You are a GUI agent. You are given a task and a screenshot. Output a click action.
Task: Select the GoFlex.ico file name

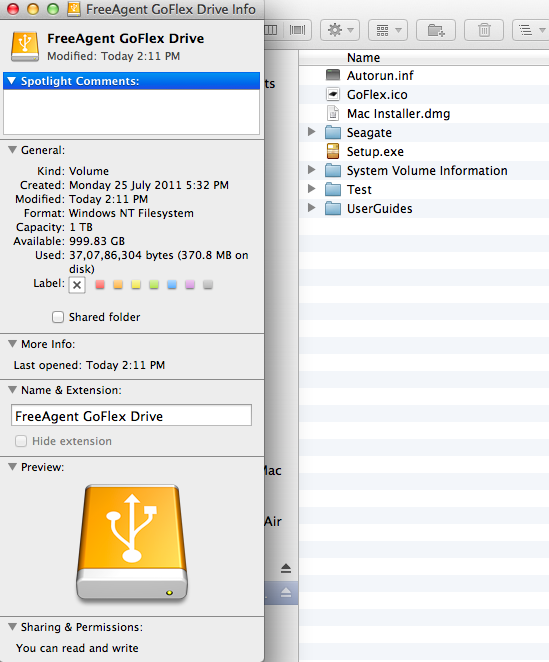coord(377,95)
